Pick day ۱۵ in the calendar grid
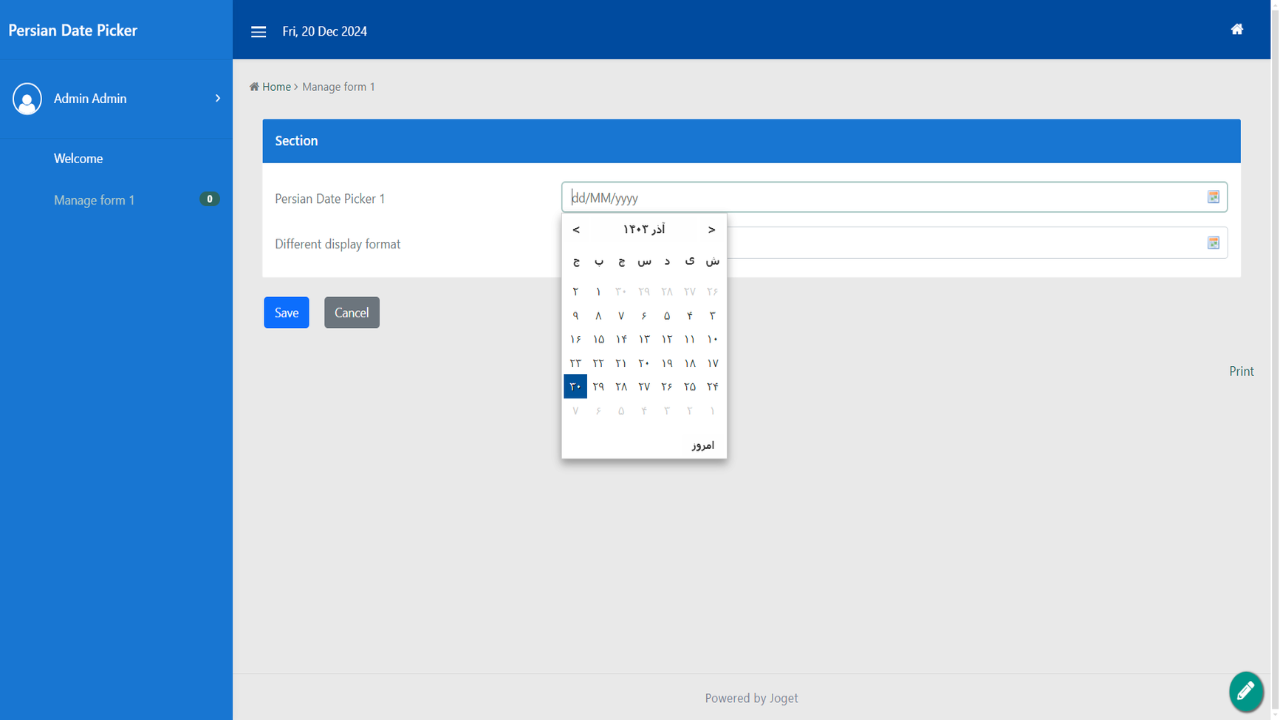1280x720 pixels. [598, 340]
